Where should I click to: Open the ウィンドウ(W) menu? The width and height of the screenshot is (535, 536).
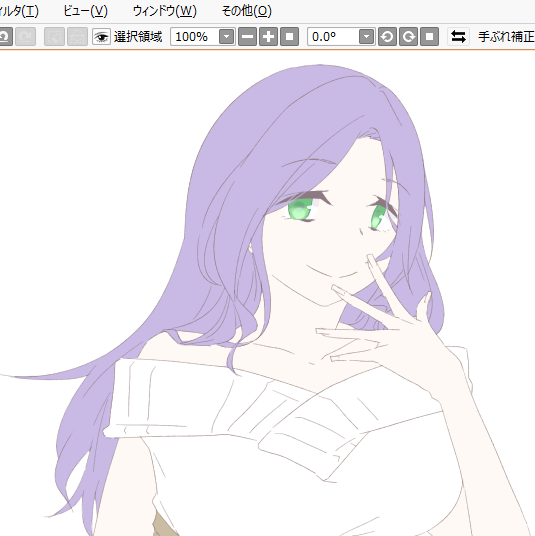(165, 11)
